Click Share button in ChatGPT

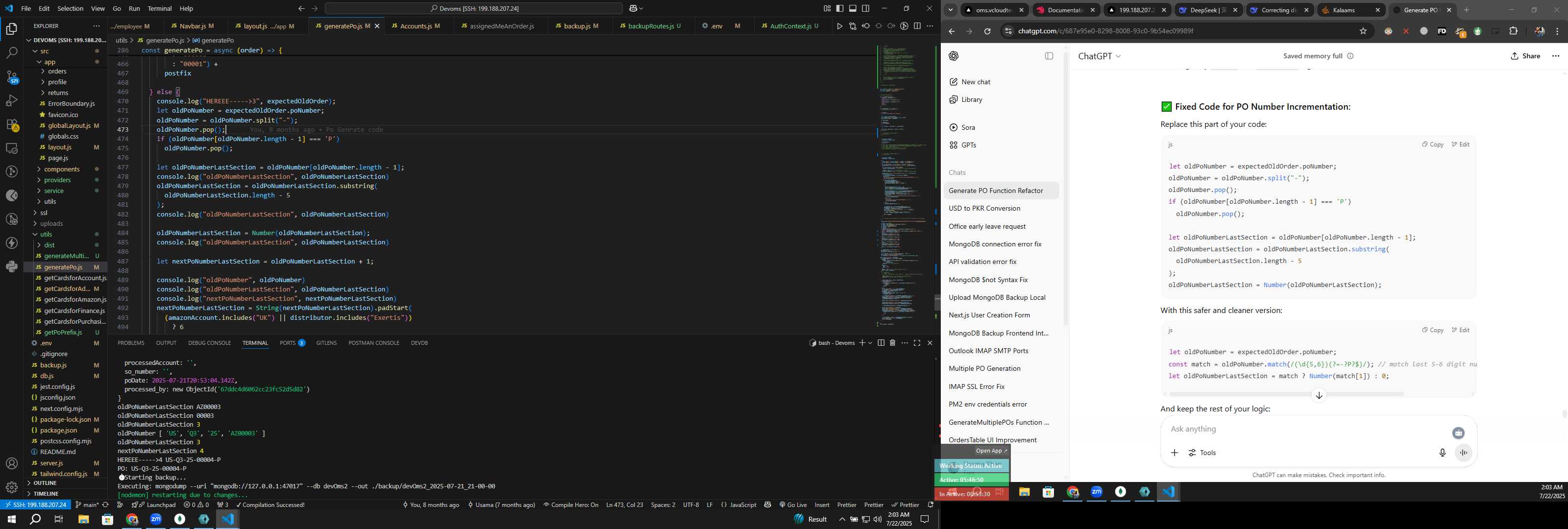click(1525, 56)
